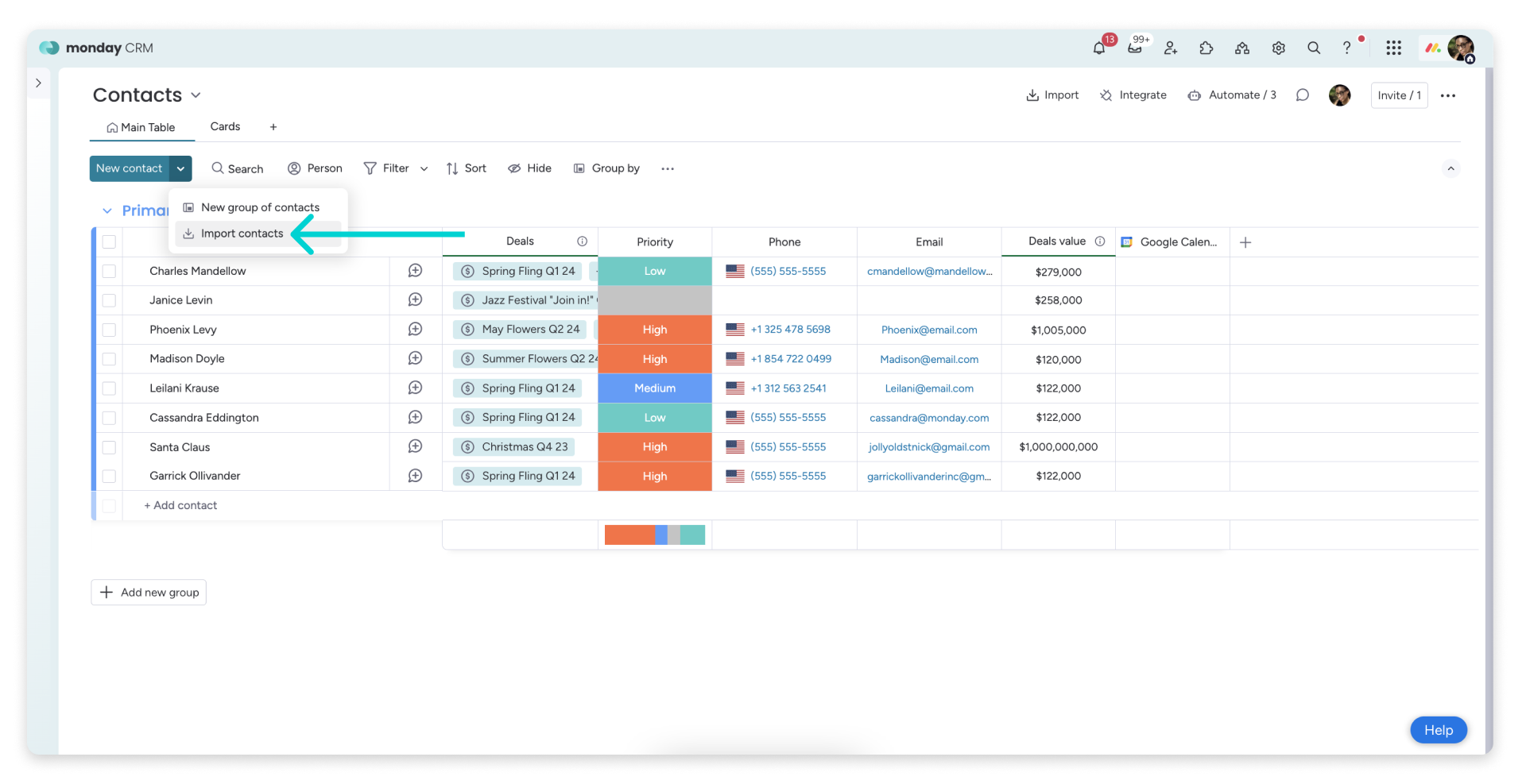Open the administration gear icon

pos(1278,48)
